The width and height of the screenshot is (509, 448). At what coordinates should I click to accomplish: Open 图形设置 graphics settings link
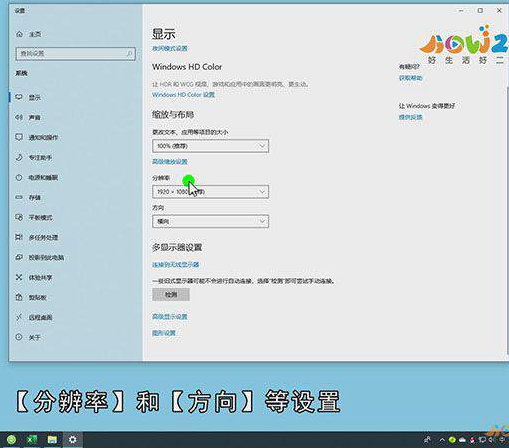pos(164,333)
